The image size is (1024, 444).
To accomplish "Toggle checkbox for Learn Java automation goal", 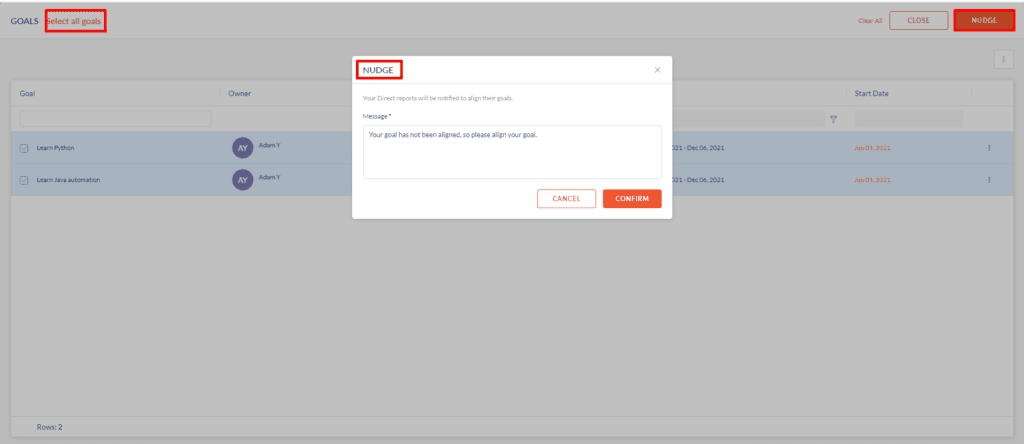I will [24, 180].
